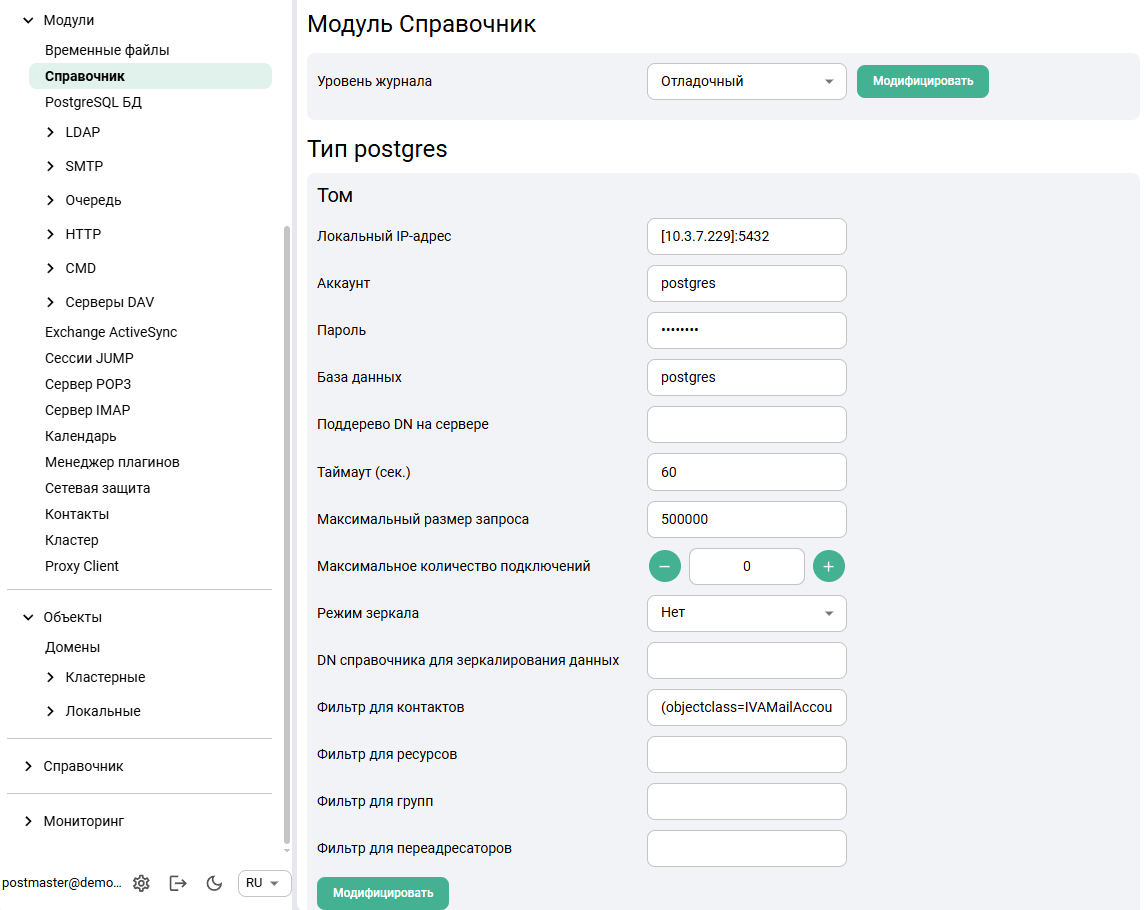The height and width of the screenshot is (910, 1146).
Task: Expand the Мониторинг section
Action: (29, 821)
